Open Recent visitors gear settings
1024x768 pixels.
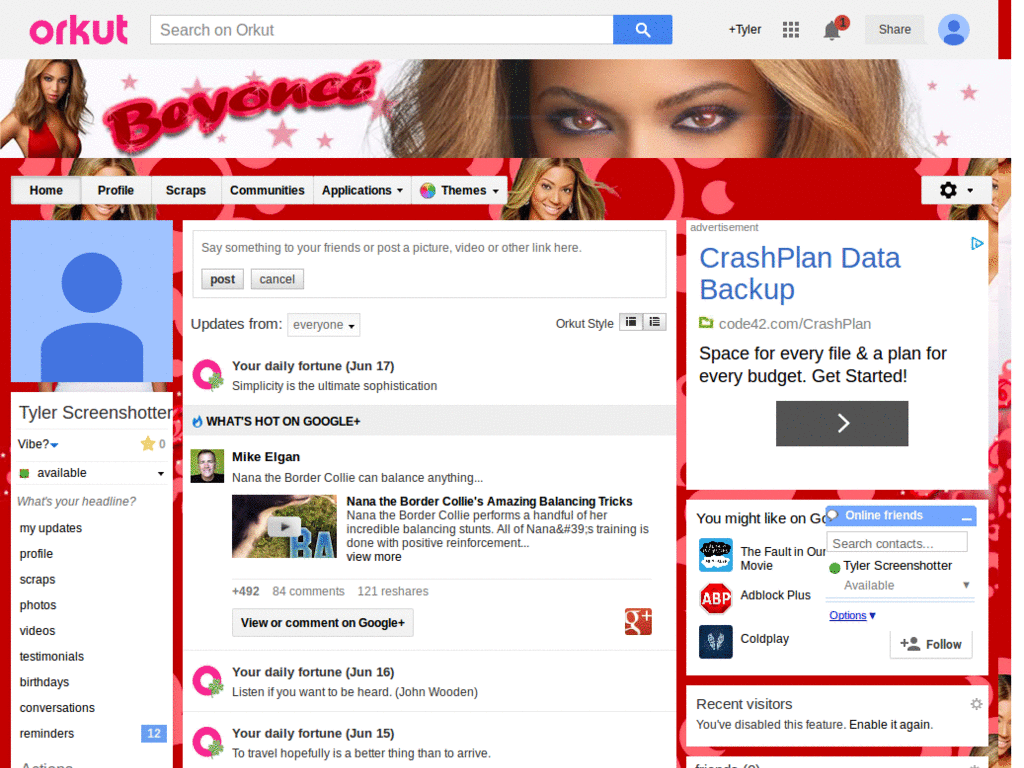[x=976, y=703]
